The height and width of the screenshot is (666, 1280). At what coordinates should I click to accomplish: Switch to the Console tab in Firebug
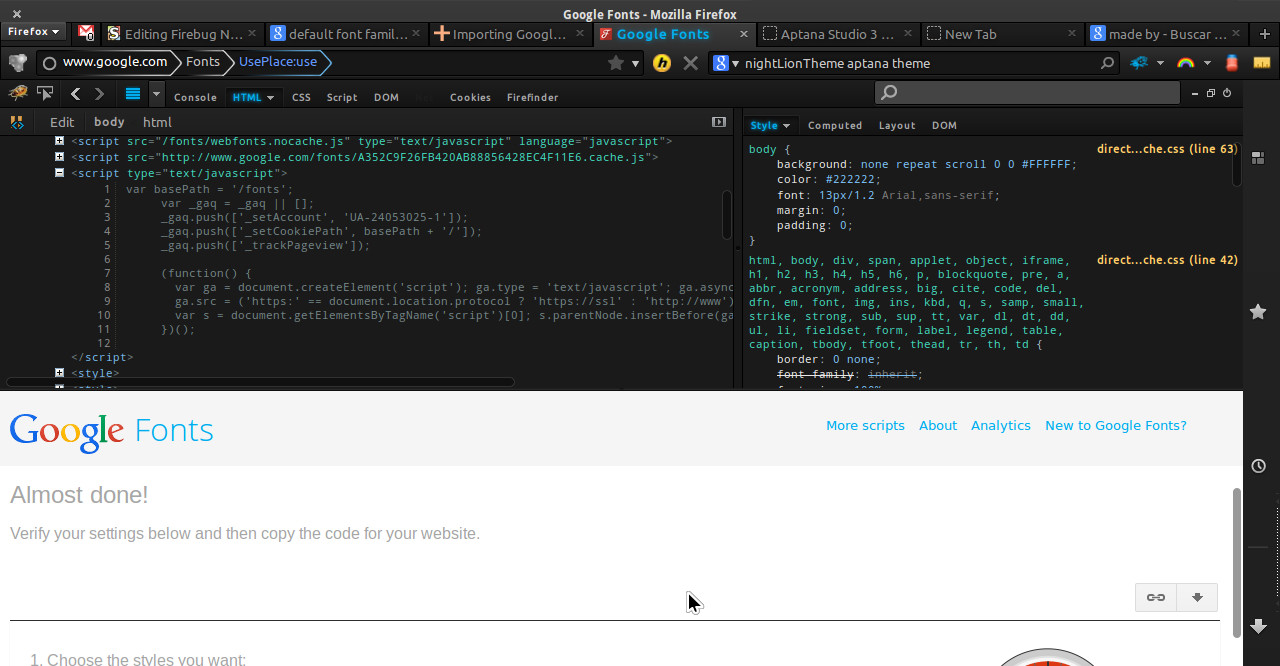(x=195, y=97)
